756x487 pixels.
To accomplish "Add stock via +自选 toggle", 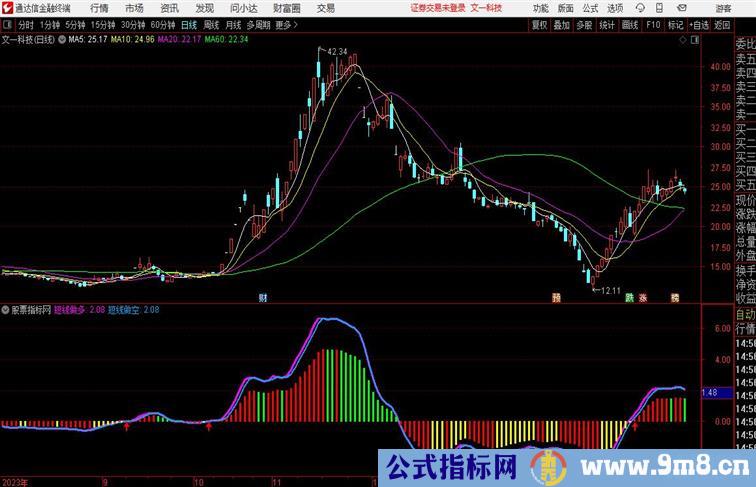I will coord(699,25).
